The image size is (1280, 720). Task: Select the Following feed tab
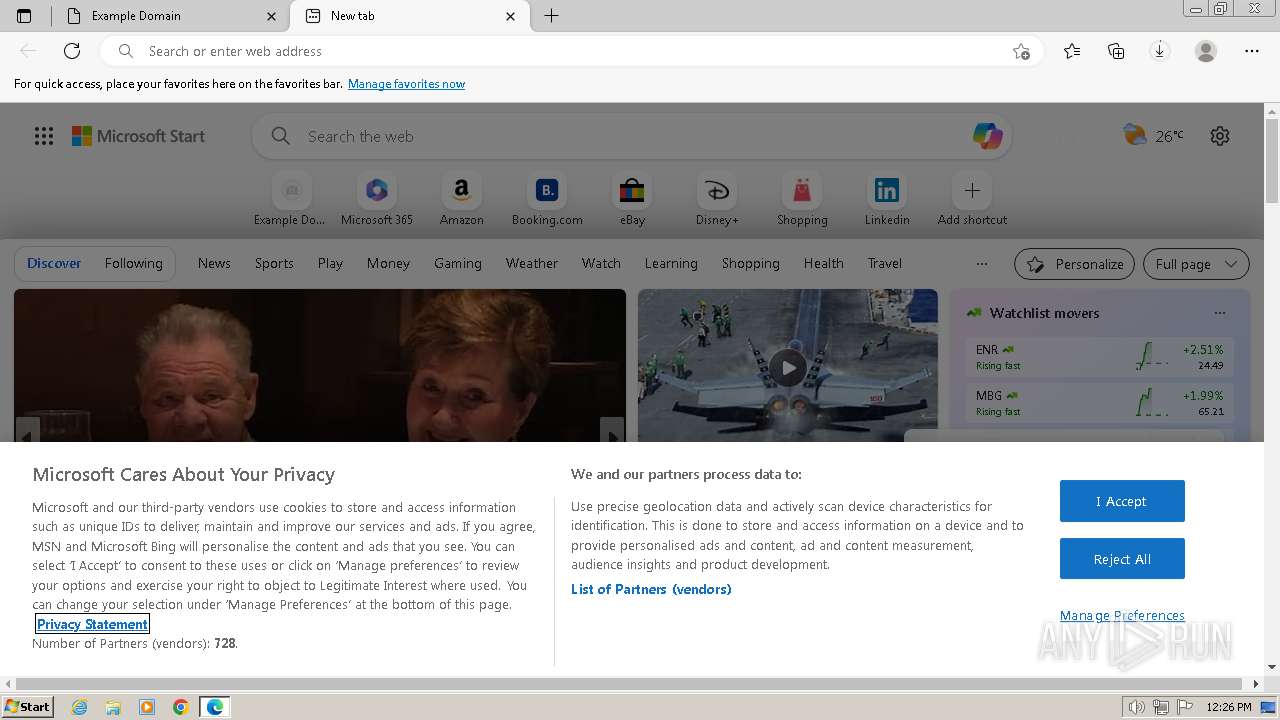tap(133, 263)
